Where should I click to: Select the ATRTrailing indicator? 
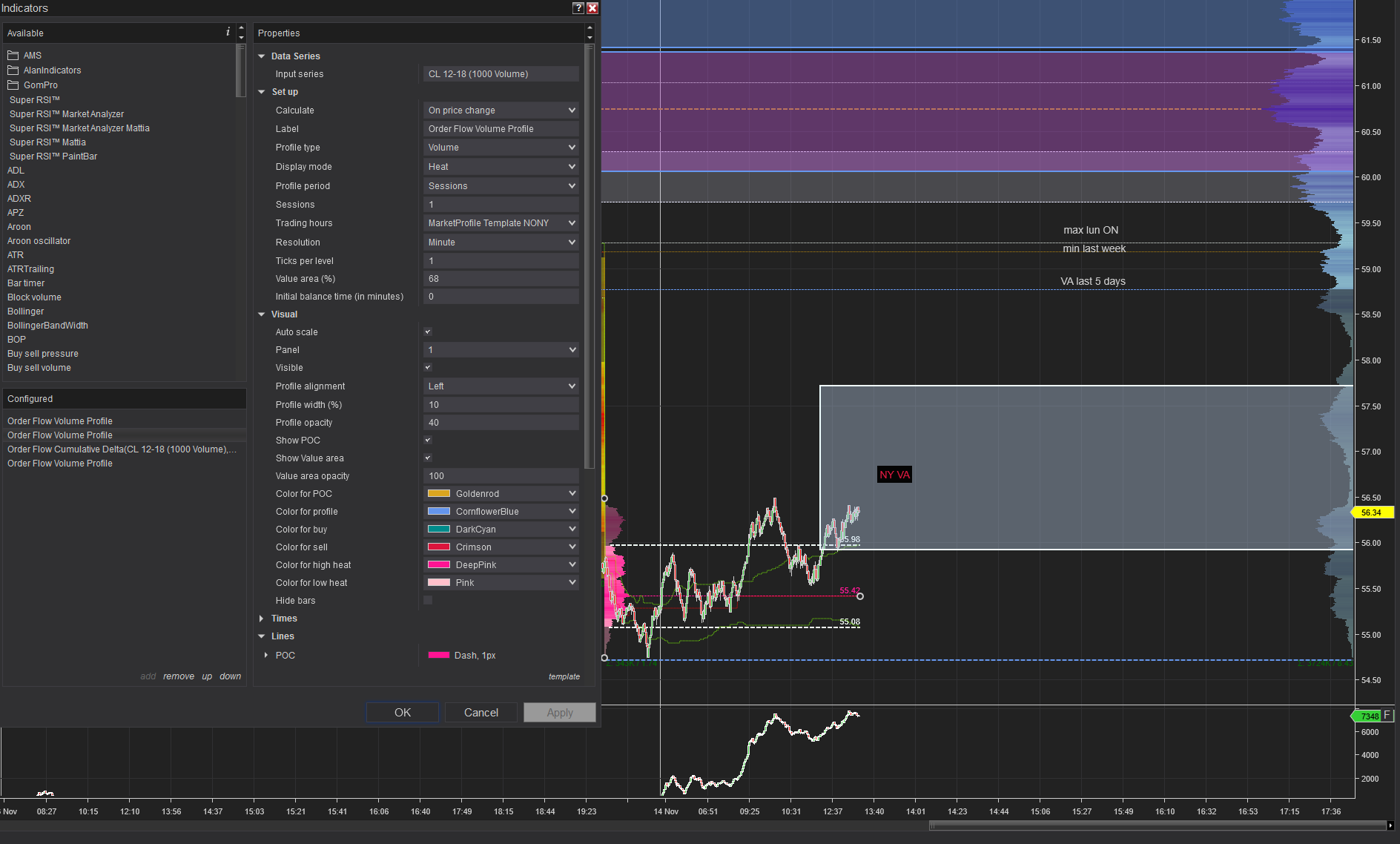pos(30,269)
